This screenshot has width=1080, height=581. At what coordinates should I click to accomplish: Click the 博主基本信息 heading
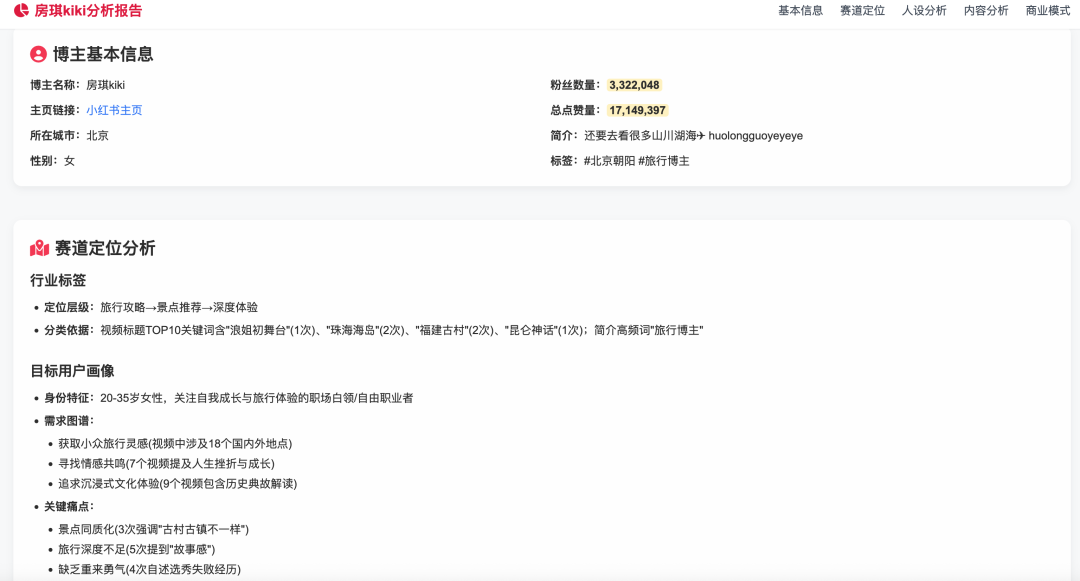point(103,54)
